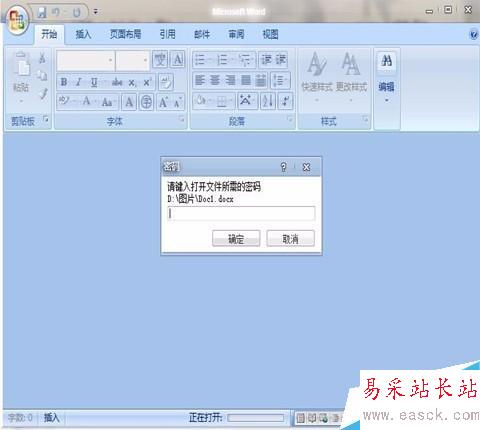
Task: Click the sort A-Z icon
Action: pos(268,101)
